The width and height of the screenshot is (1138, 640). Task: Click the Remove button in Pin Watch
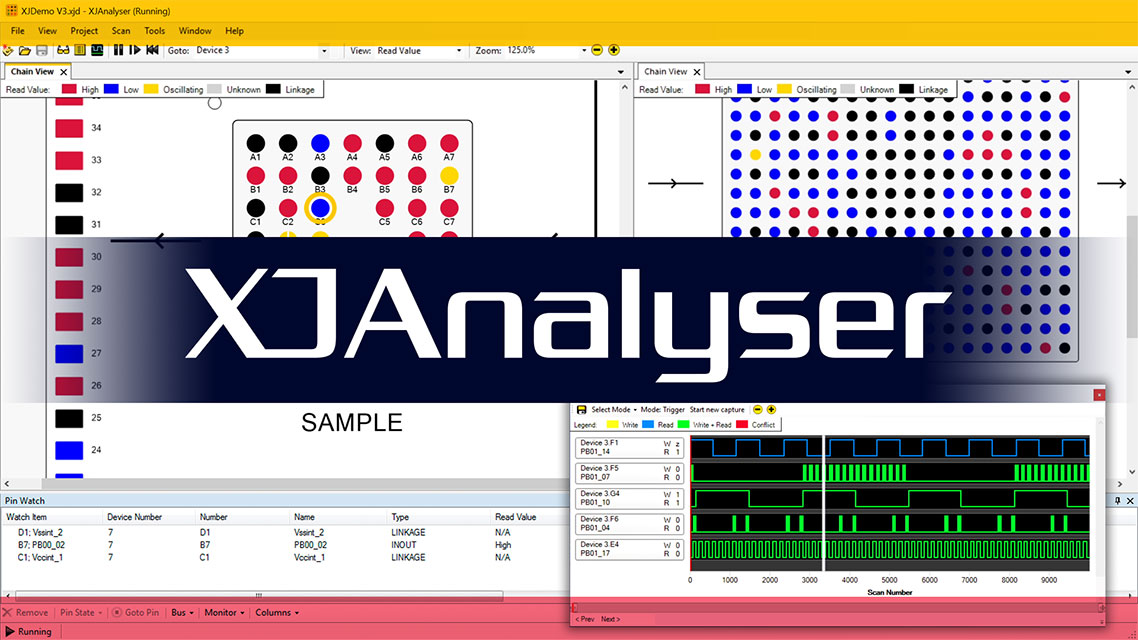[25, 612]
